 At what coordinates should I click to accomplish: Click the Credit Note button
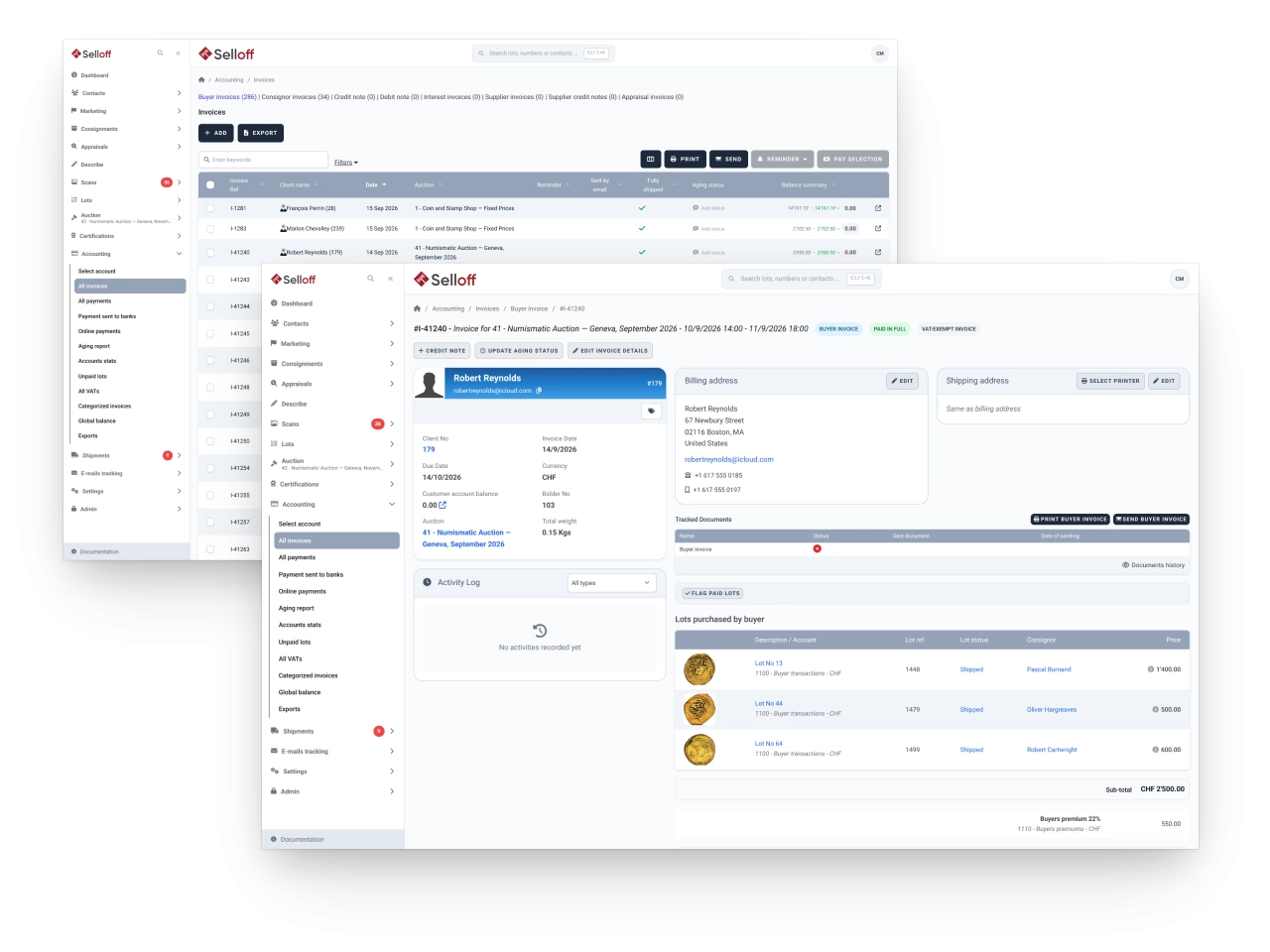[x=443, y=350]
